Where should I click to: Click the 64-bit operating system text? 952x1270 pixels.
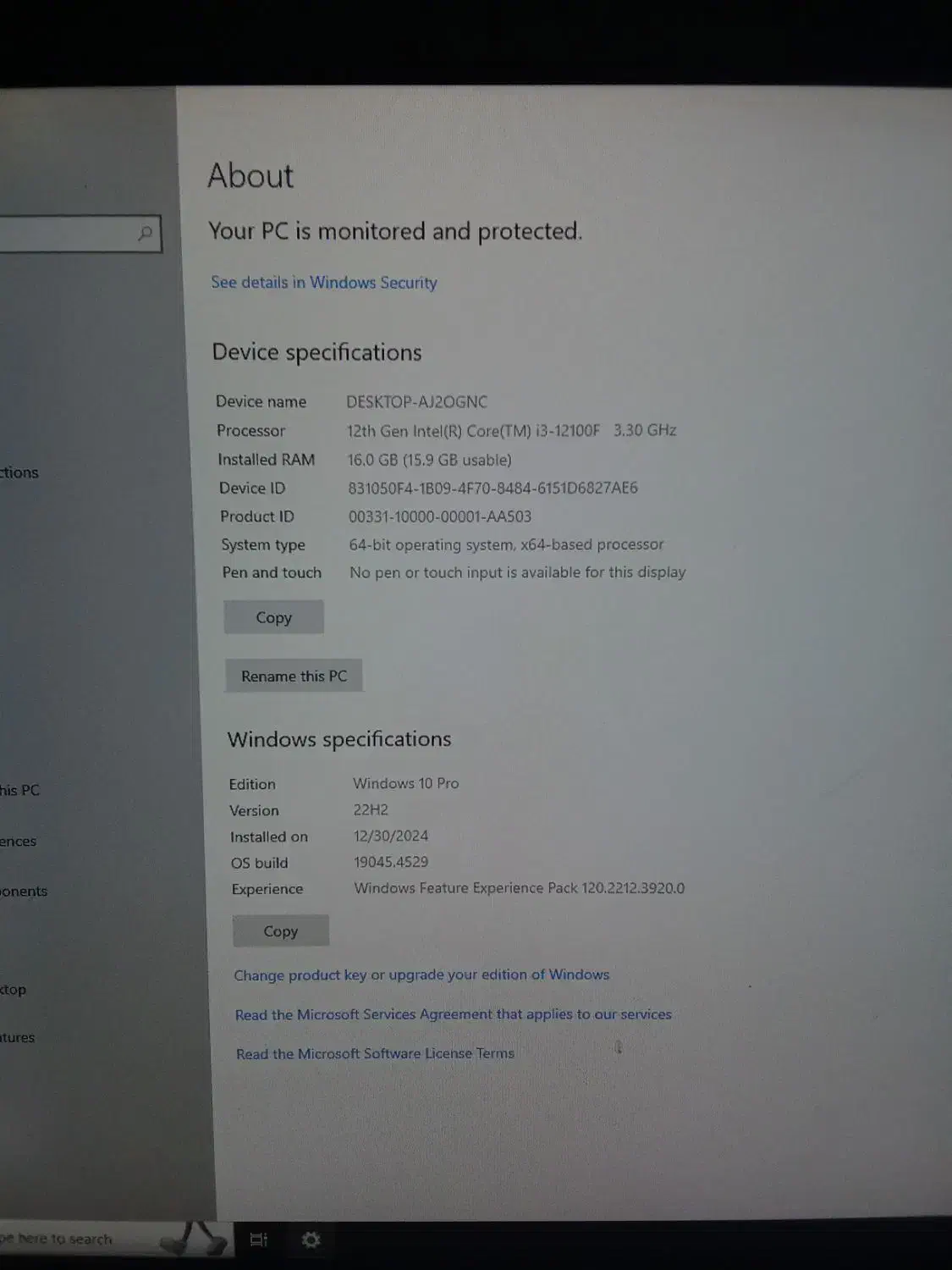click(x=506, y=544)
